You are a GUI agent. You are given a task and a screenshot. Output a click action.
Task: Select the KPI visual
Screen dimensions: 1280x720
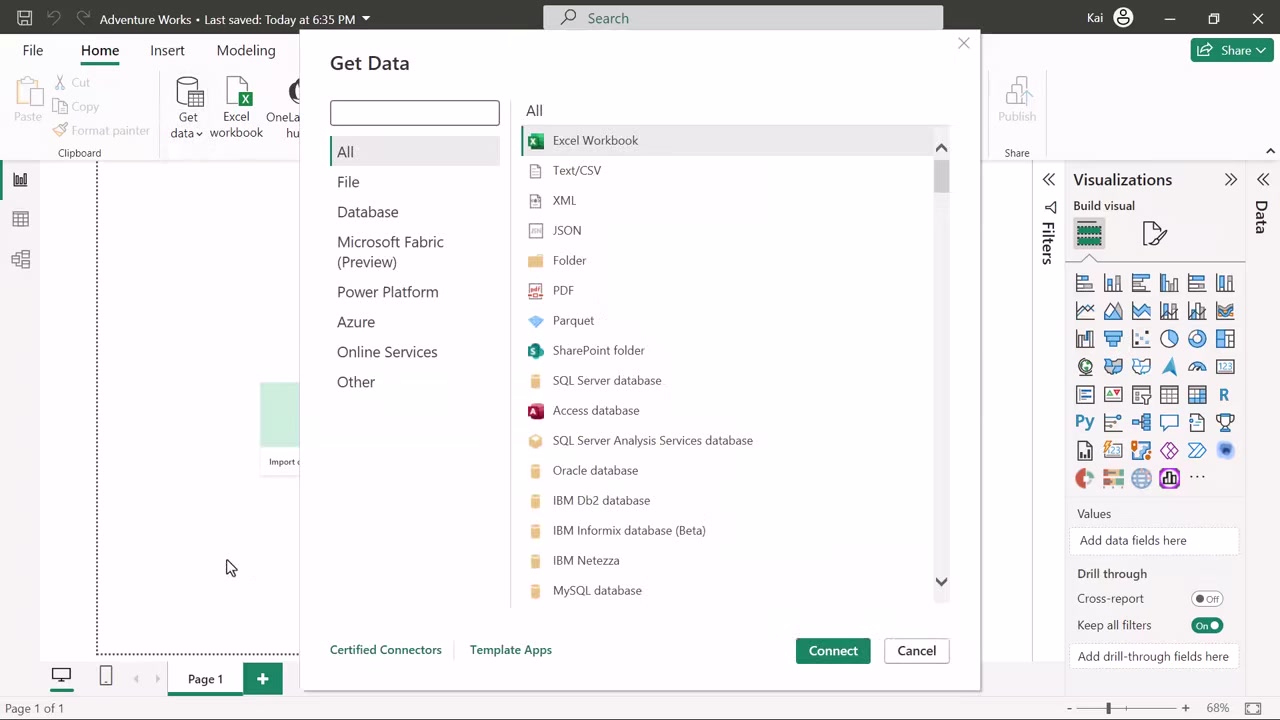(1113, 395)
